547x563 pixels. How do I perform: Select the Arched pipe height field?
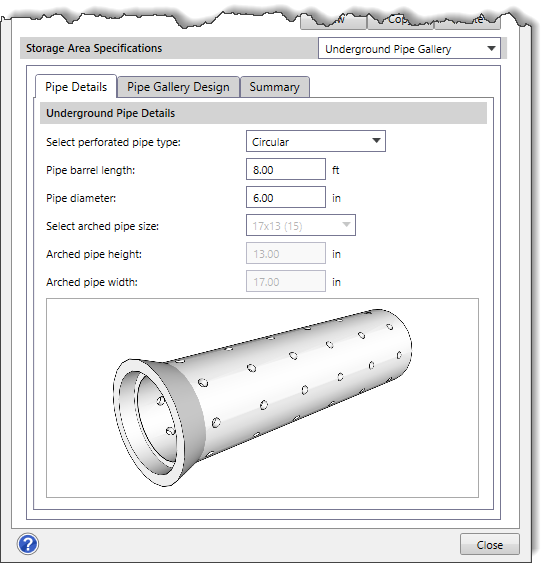[286, 253]
